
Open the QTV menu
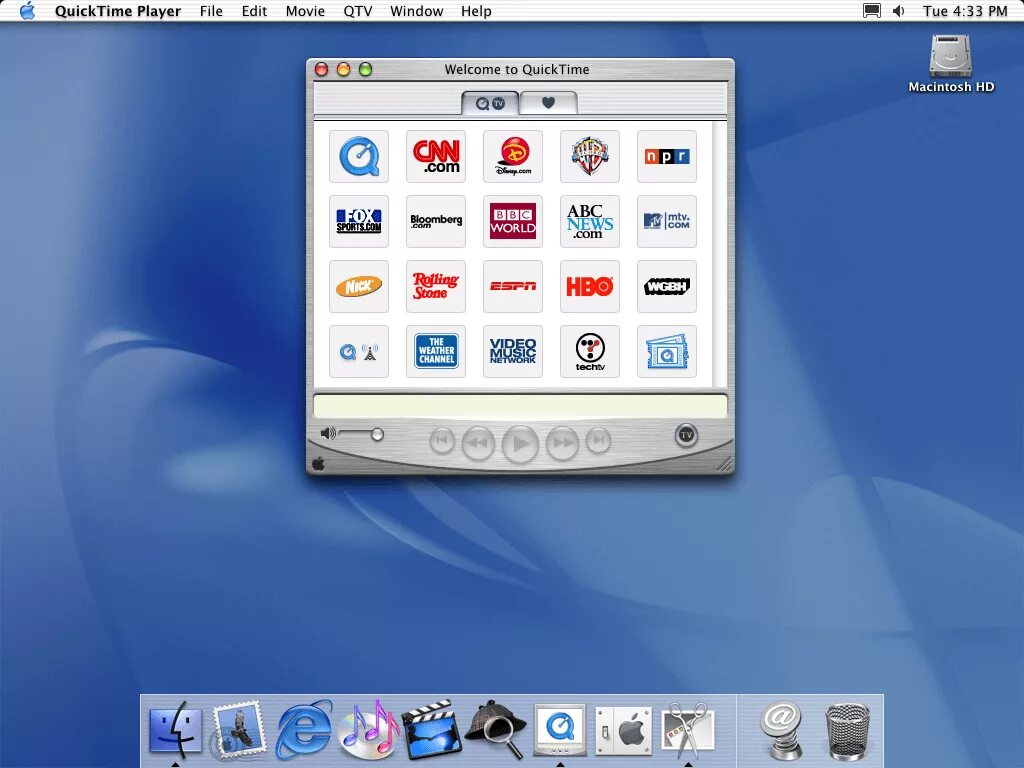pyautogui.click(x=358, y=11)
